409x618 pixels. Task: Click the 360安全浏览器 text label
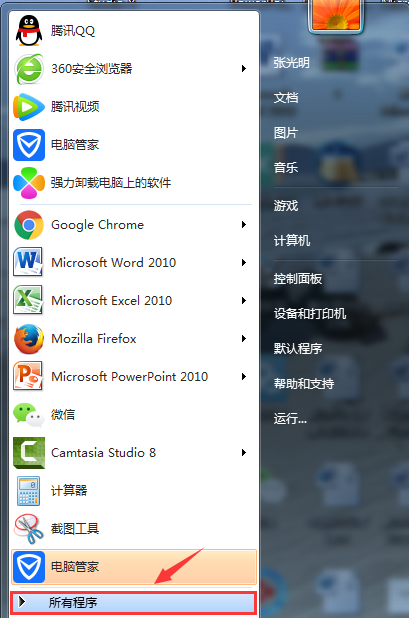click(92, 69)
